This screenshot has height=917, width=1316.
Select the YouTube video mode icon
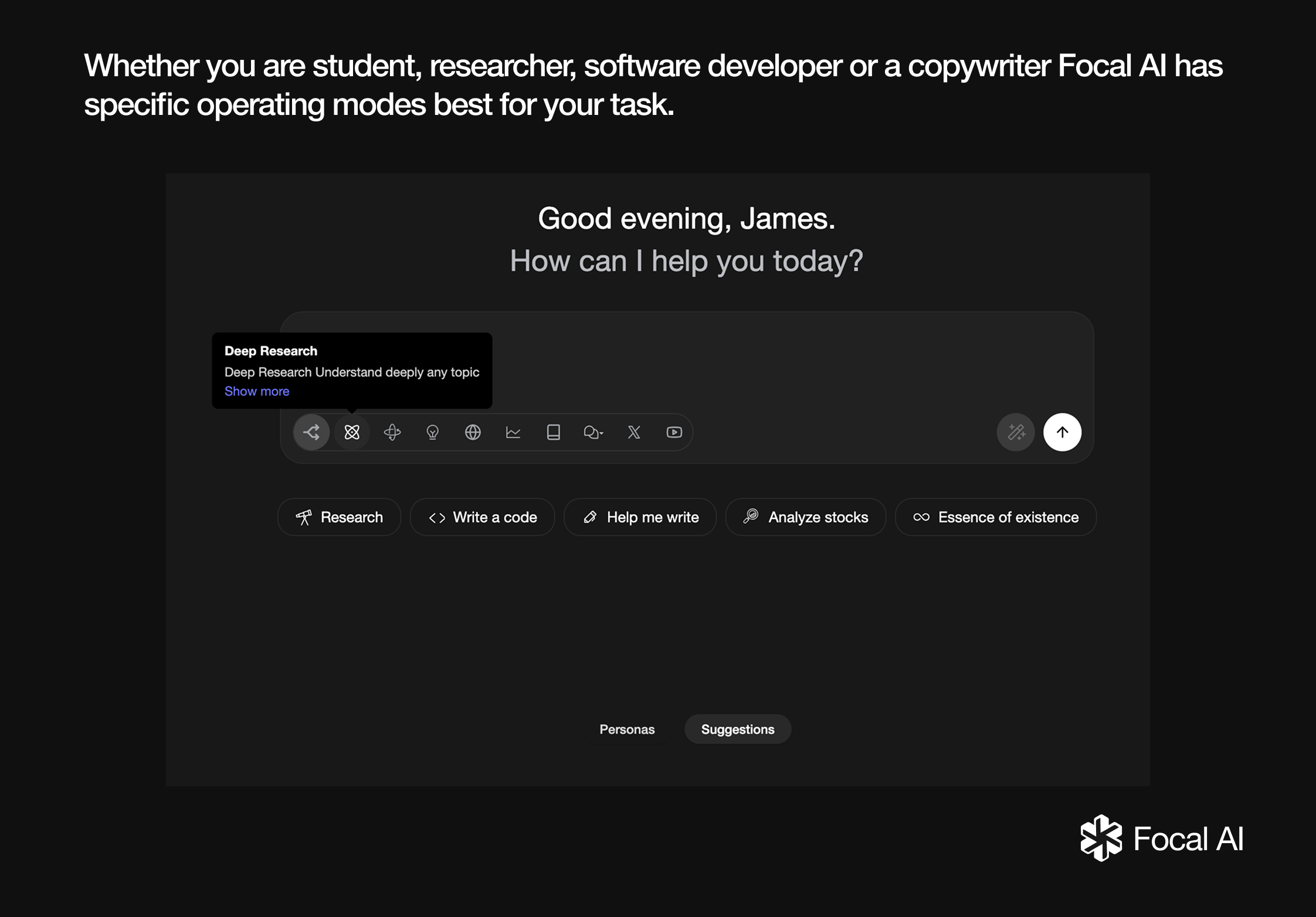(x=674, y=433)
